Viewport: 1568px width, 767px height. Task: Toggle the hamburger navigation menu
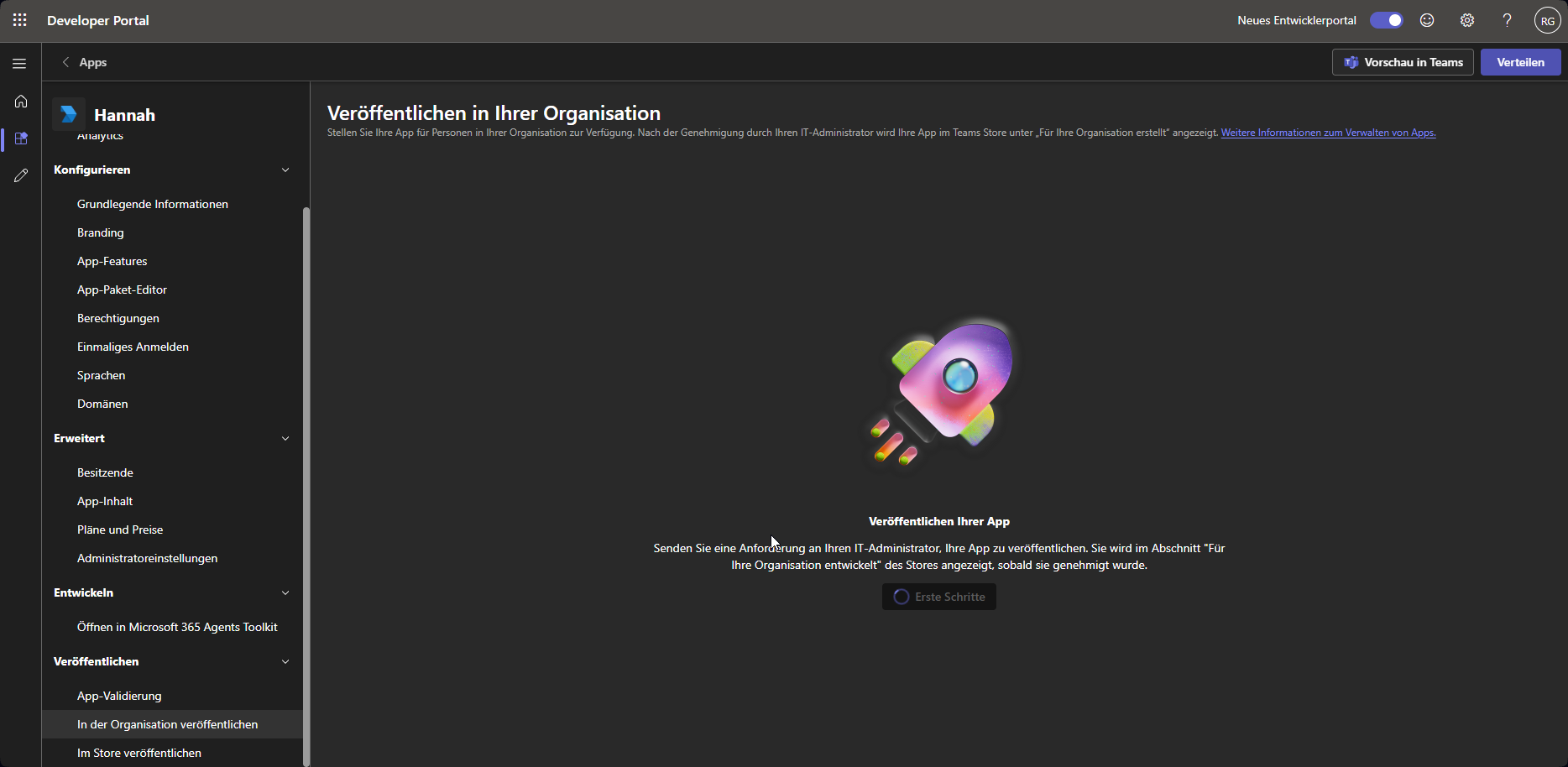coord(19,64)
